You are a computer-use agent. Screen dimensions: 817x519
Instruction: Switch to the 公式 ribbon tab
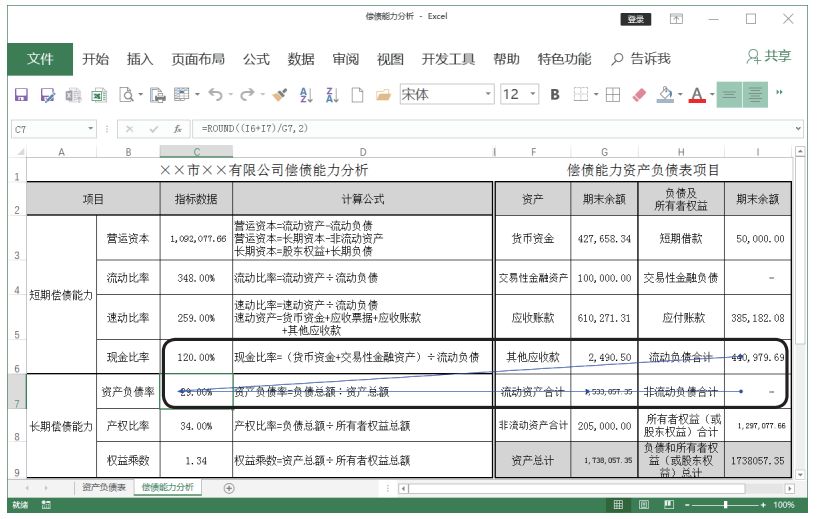(x=256, y=59)
